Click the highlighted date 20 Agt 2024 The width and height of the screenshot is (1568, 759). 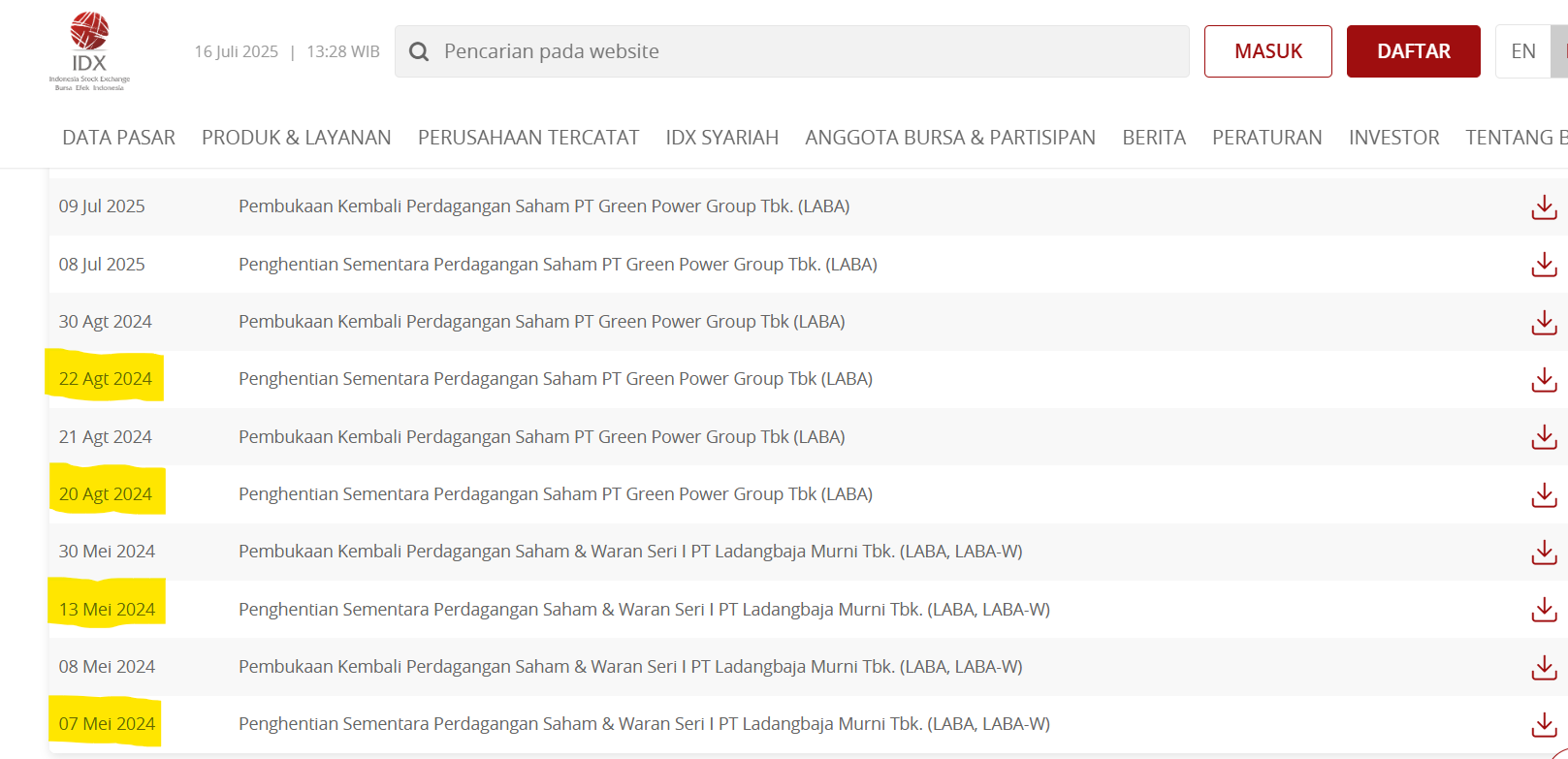pyautogui.click(x=105, y=494)
